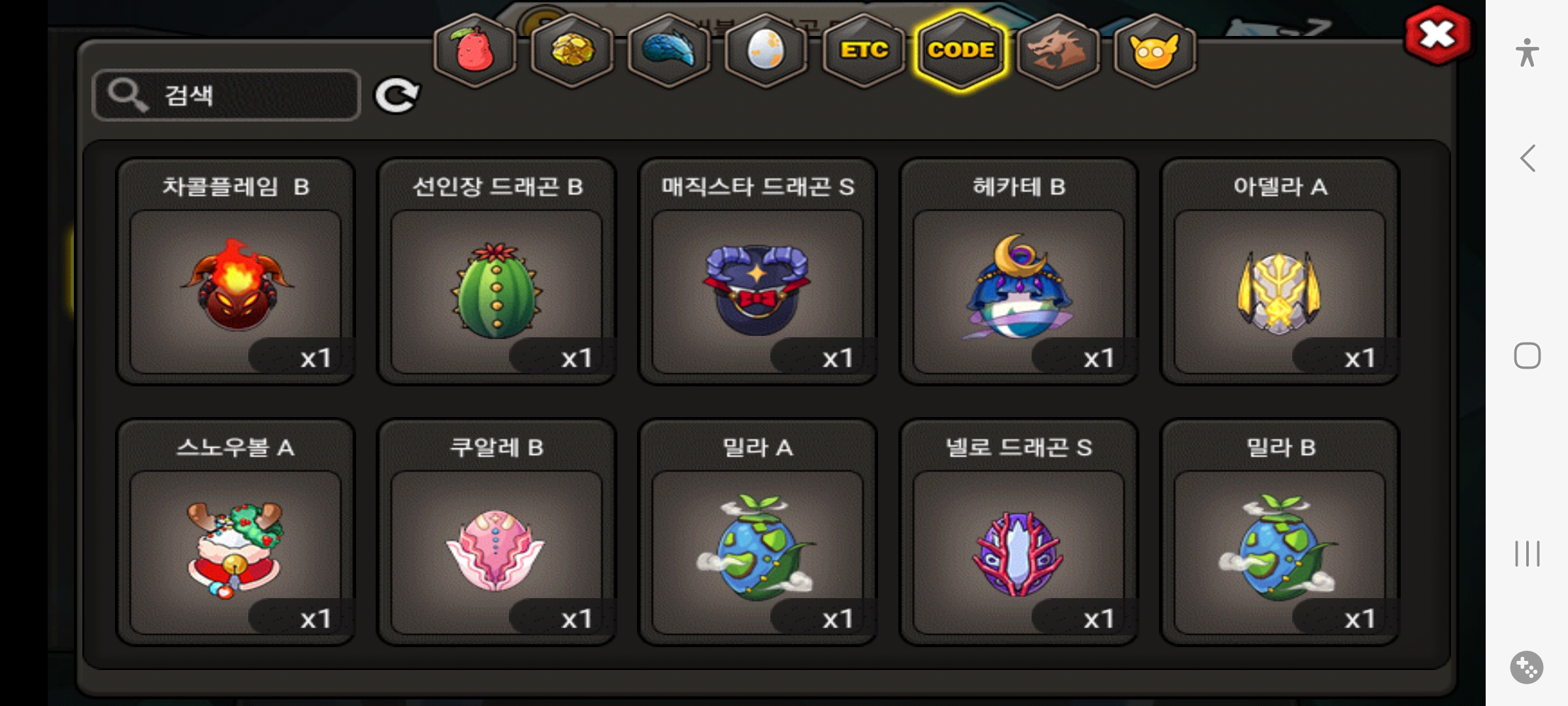This screenshot has height=706, width=1568.
Task: Pick the 헤카테 B moon egg
Action: point(1019,271)
